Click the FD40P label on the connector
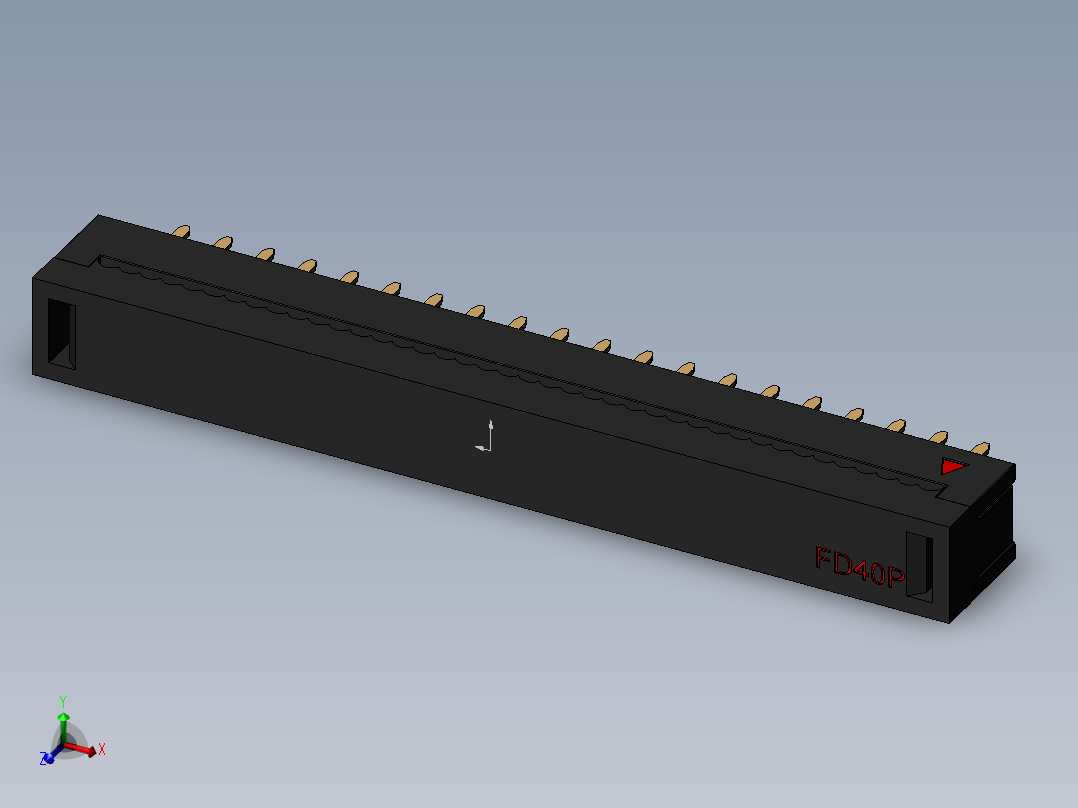The image size is (1078, 808). click(860, 567)
